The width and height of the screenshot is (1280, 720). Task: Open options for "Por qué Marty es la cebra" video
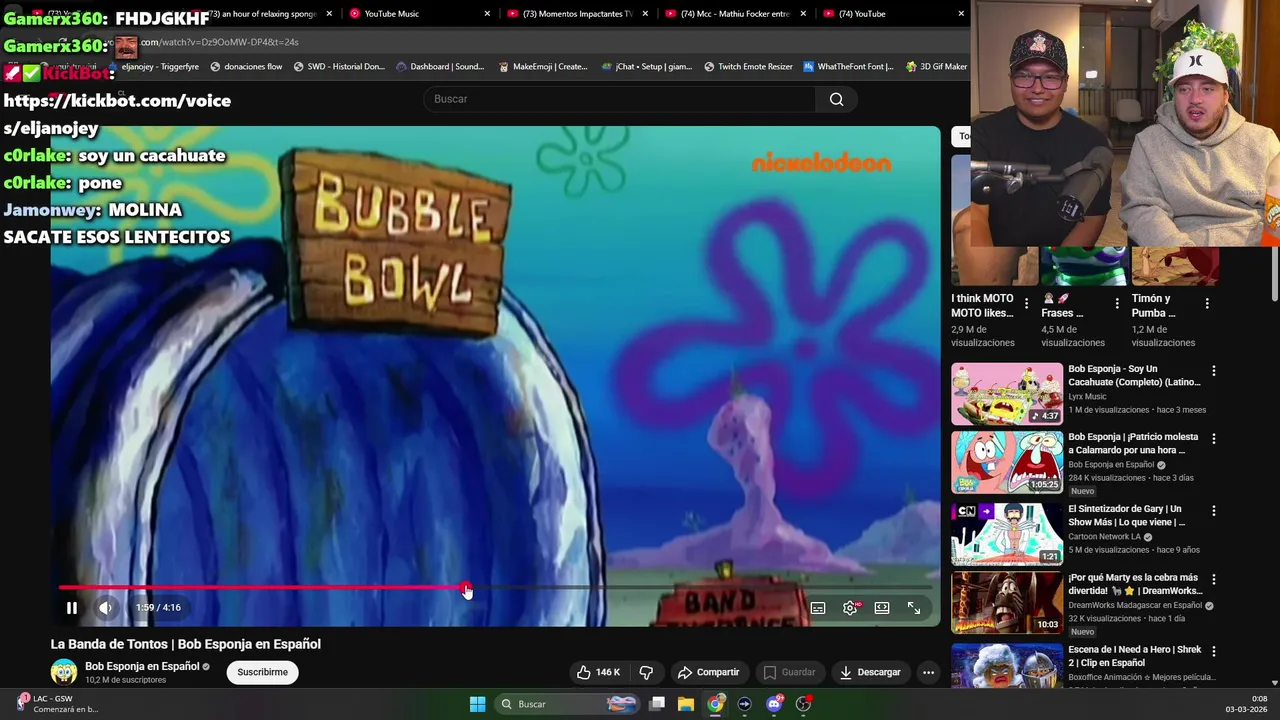[1214, 579]
